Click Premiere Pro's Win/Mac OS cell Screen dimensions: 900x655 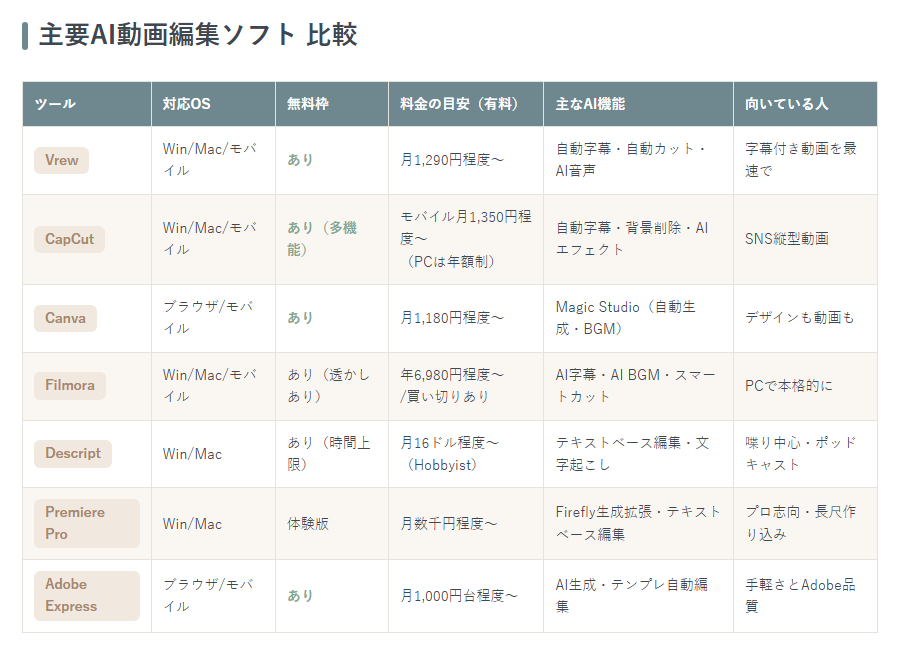[x=214, y=524]
